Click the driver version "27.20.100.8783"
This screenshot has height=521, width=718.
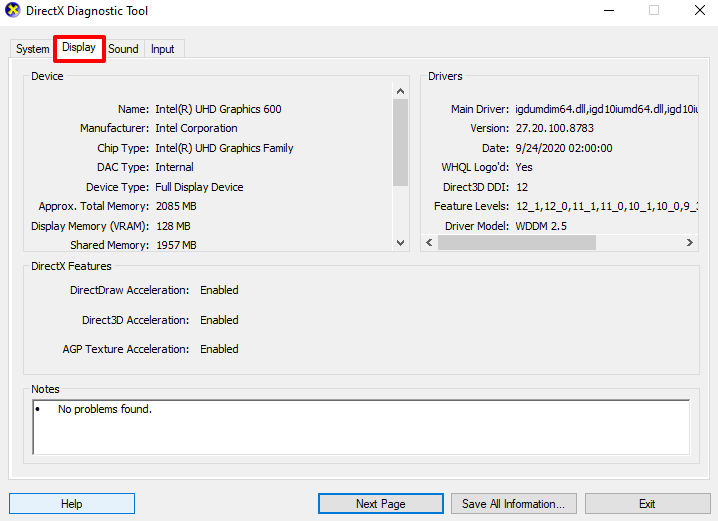[x=555, y=128]
